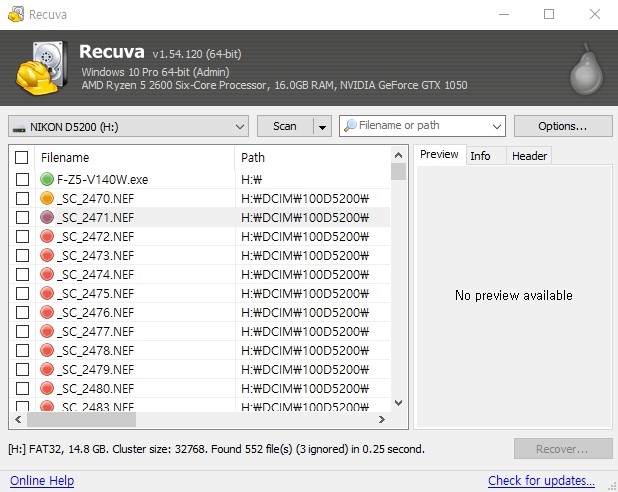Open the Filename or path filter dropdown
The height and width of the screenshot is (492, 618).
497,127
